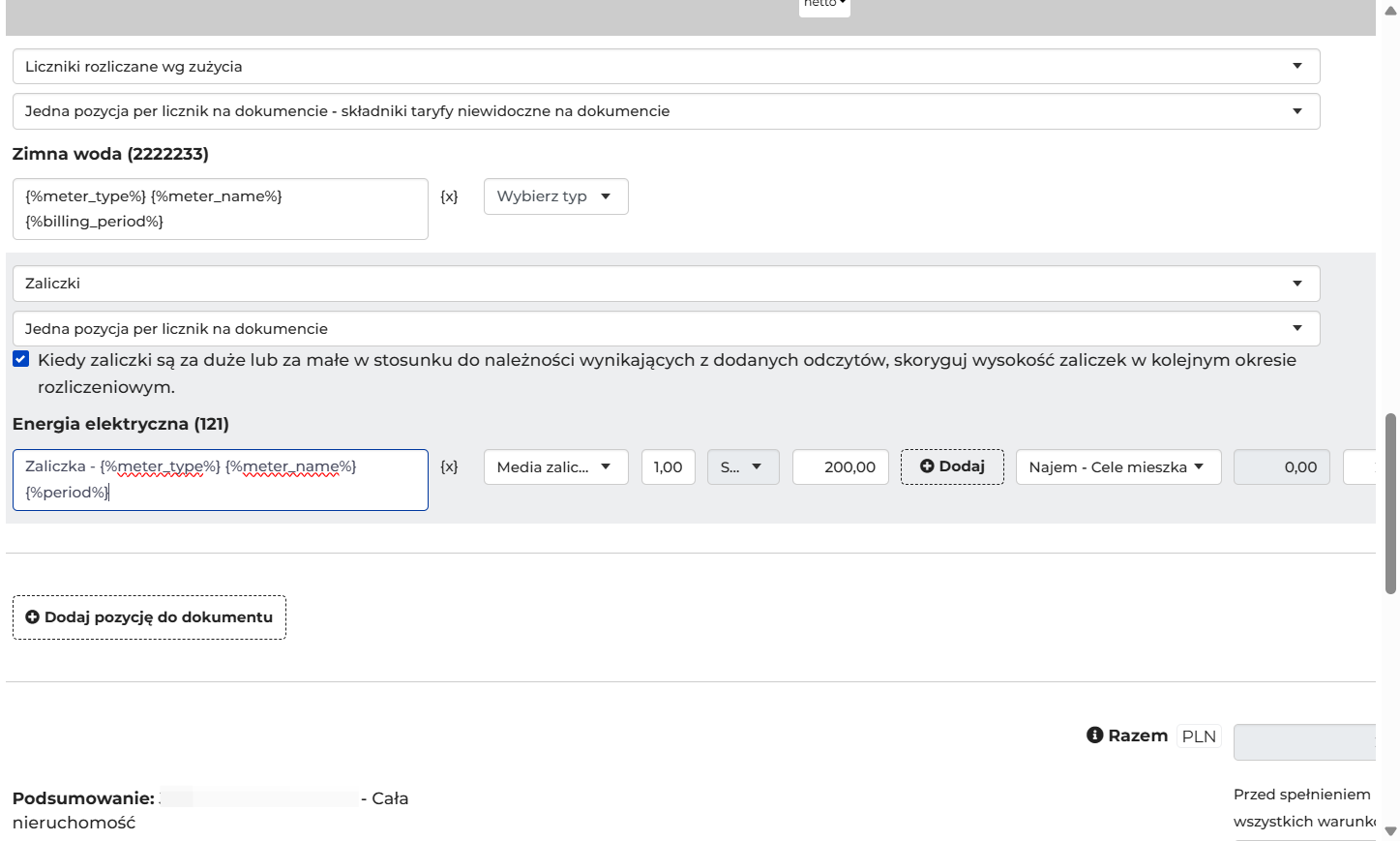Click the 'Energia elektryczna (121)' heading
The width and height of the screenshot is (1400, 841).
click(121, 424)
